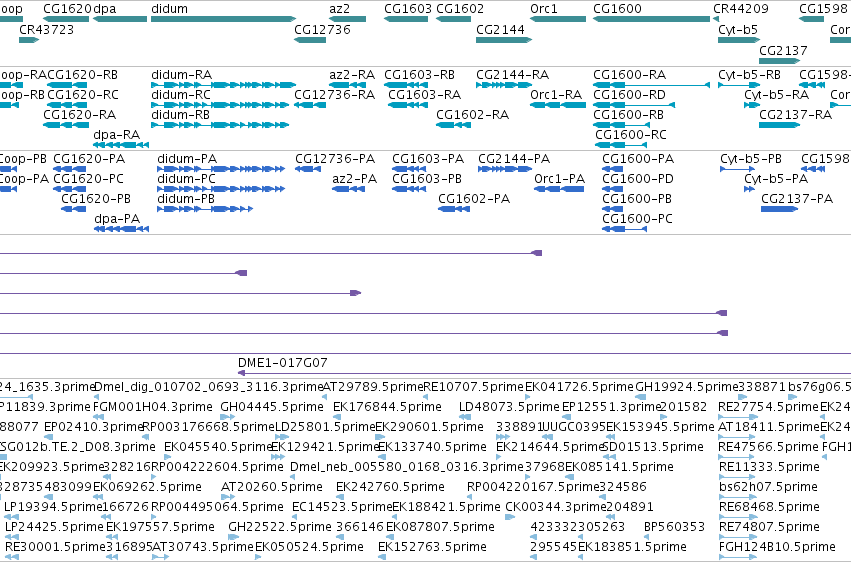Click the CG2144 gene bar
This screenshot has height=562, width=851.
tap(504, 40)
